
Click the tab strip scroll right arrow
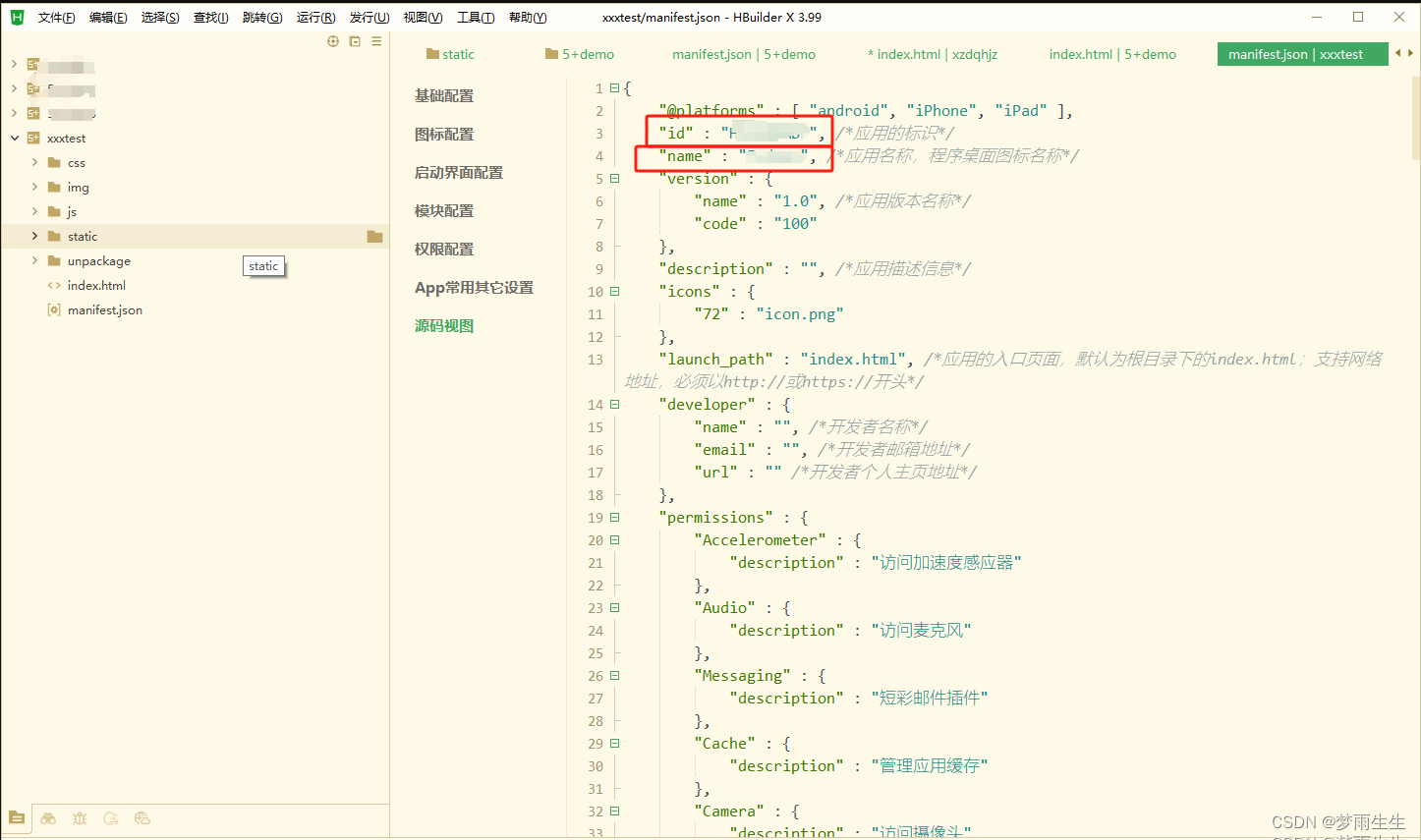click(x=1410, y=53)
